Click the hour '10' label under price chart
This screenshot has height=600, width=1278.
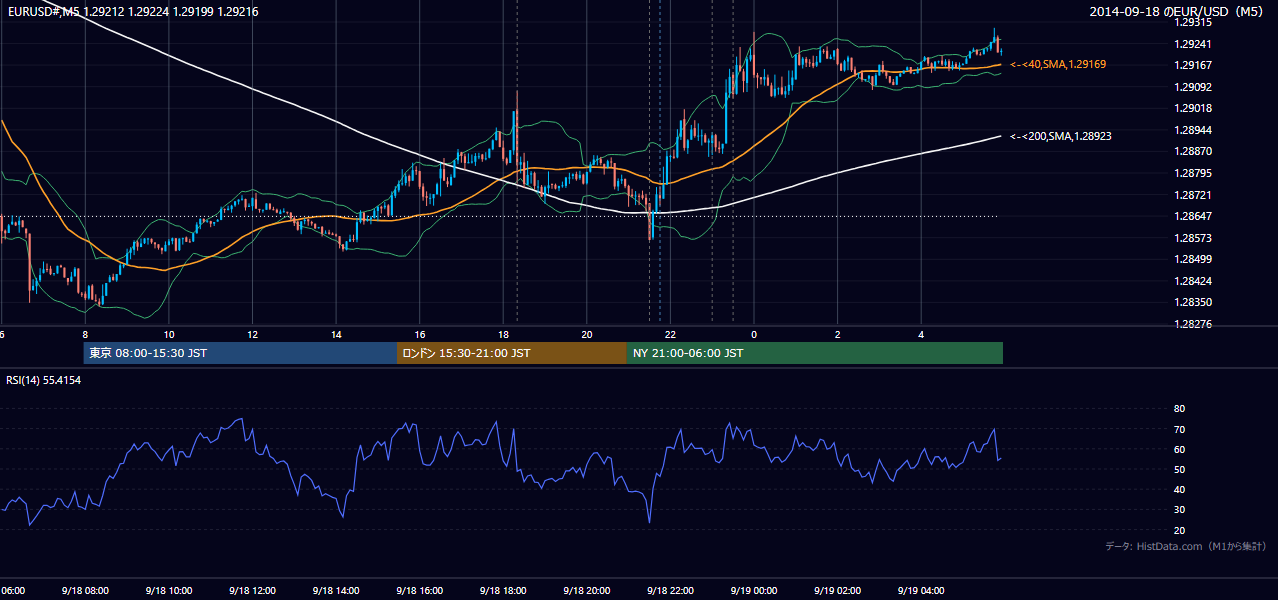tap(169, 334)
